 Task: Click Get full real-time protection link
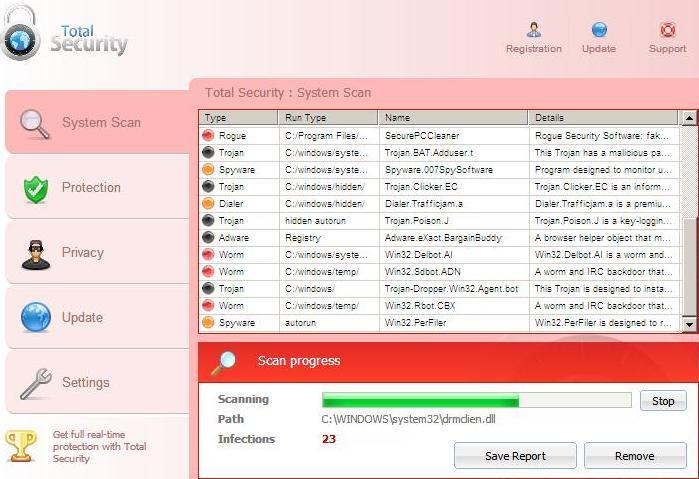(x=99, y=446)
